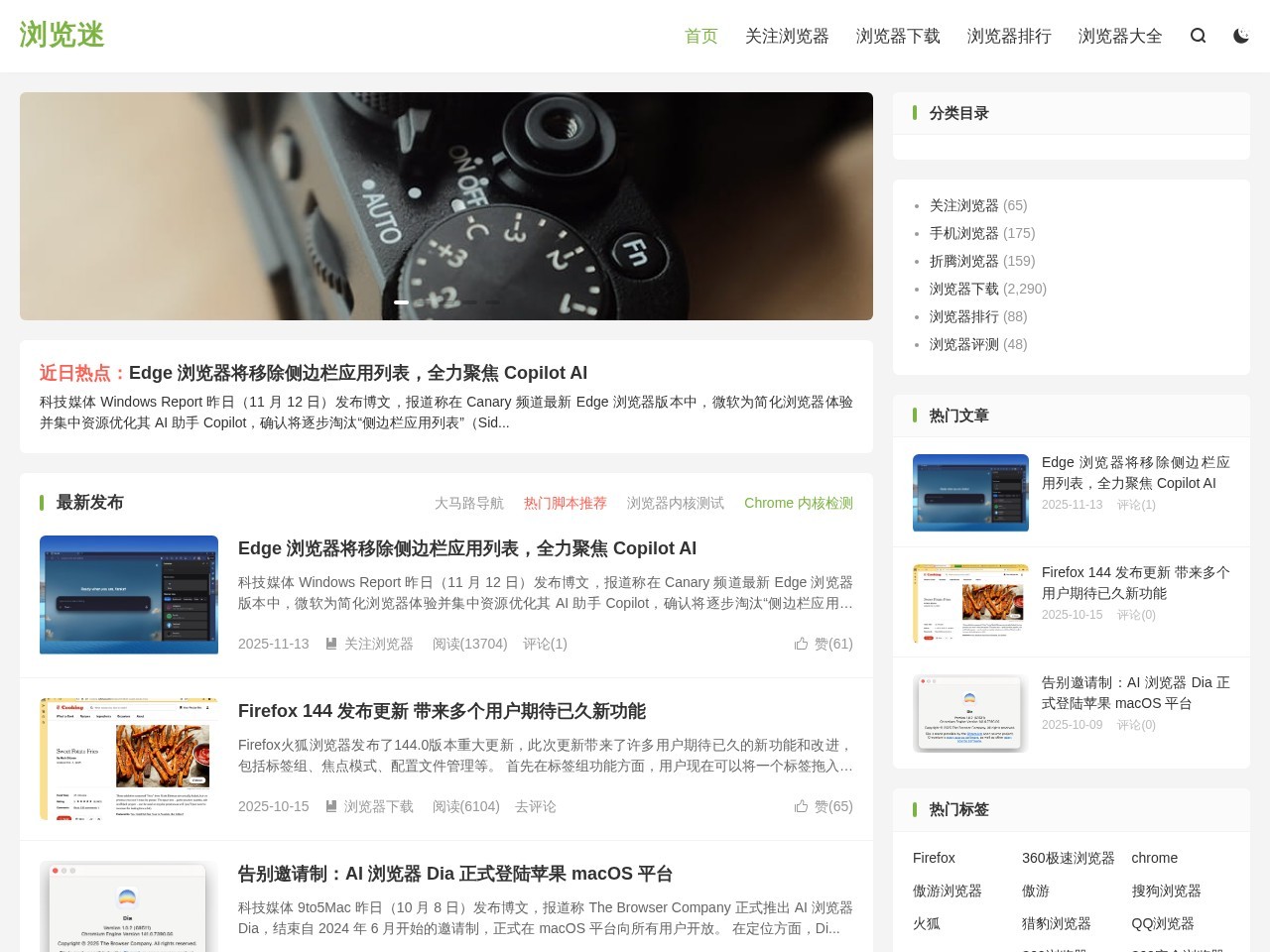The image size is (1270, 952).
Task: Open Dia article title in 热门文章
Action: (1136, 693)
